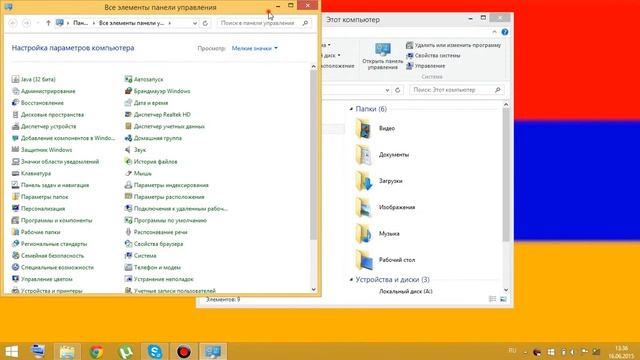640x360 pixels.
Task: Open the Java (32 бита) item
Action: pos(33,79)
